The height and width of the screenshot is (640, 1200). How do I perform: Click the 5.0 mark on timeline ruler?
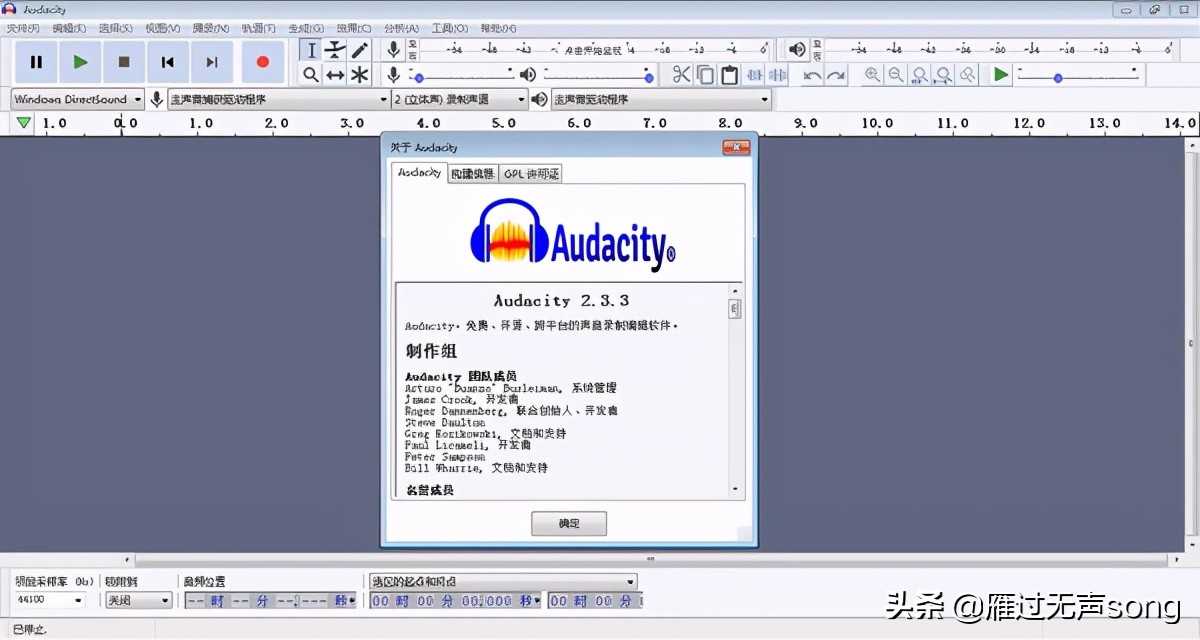click(503, 123)
